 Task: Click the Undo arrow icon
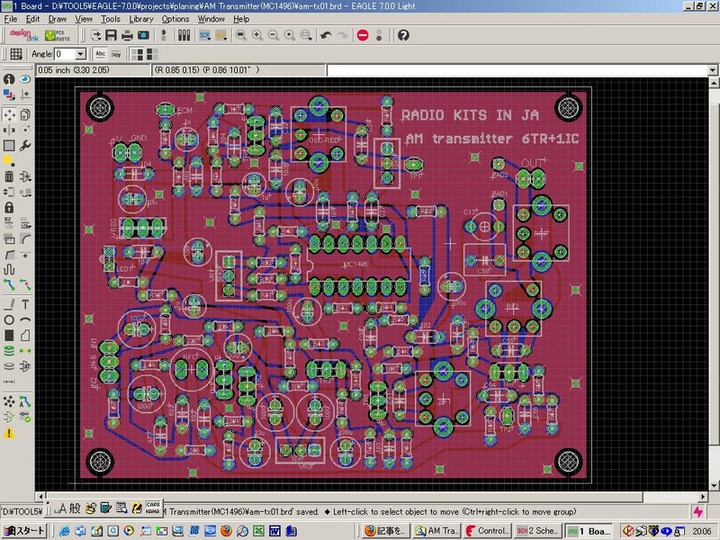(x=326, y=35)
